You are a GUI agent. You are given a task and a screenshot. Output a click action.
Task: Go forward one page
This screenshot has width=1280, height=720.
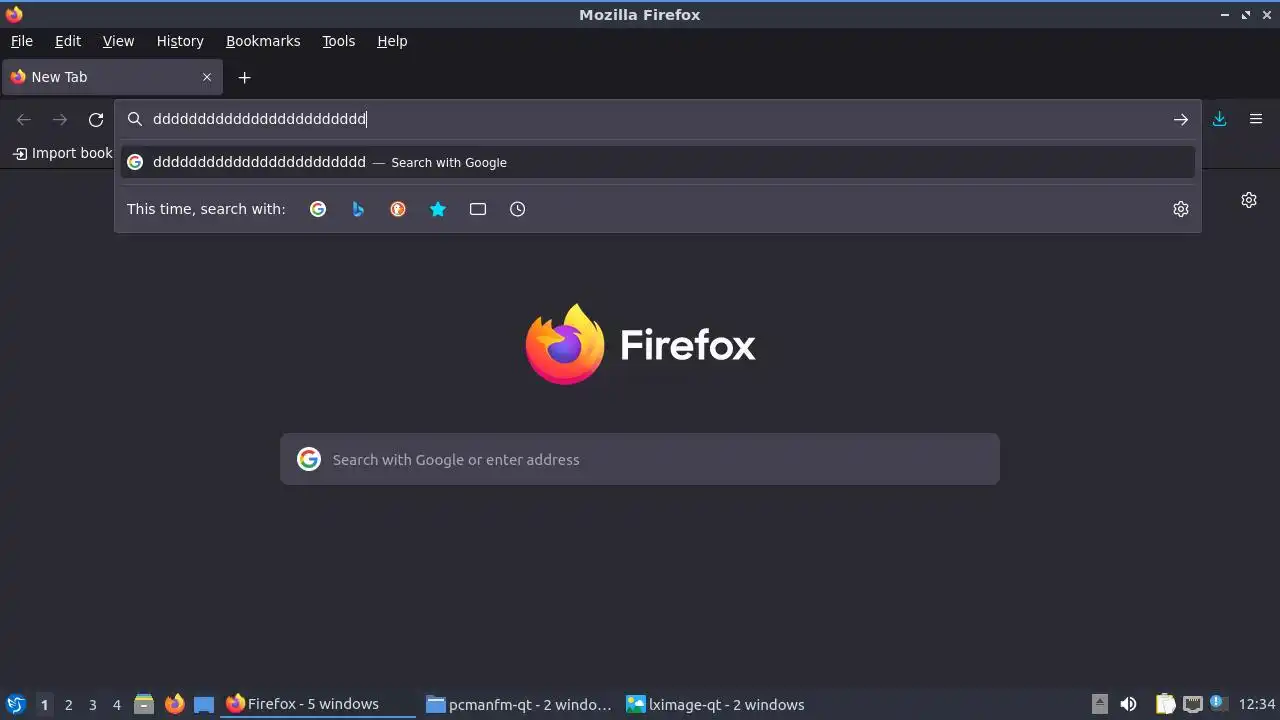tap(60, 119)
